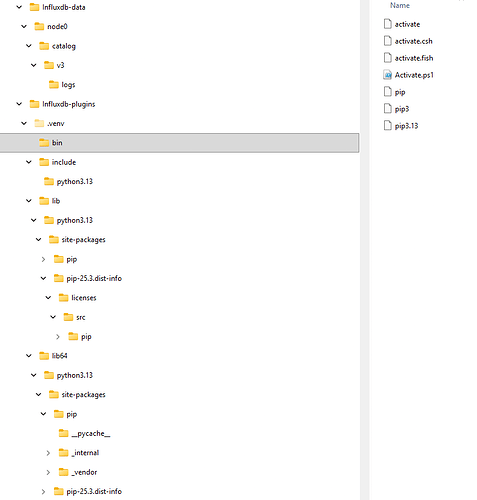Select the '_vendor' folder label
Image resolution: width=477 pixels, height=500 pixels.
[x=84, y=472]
